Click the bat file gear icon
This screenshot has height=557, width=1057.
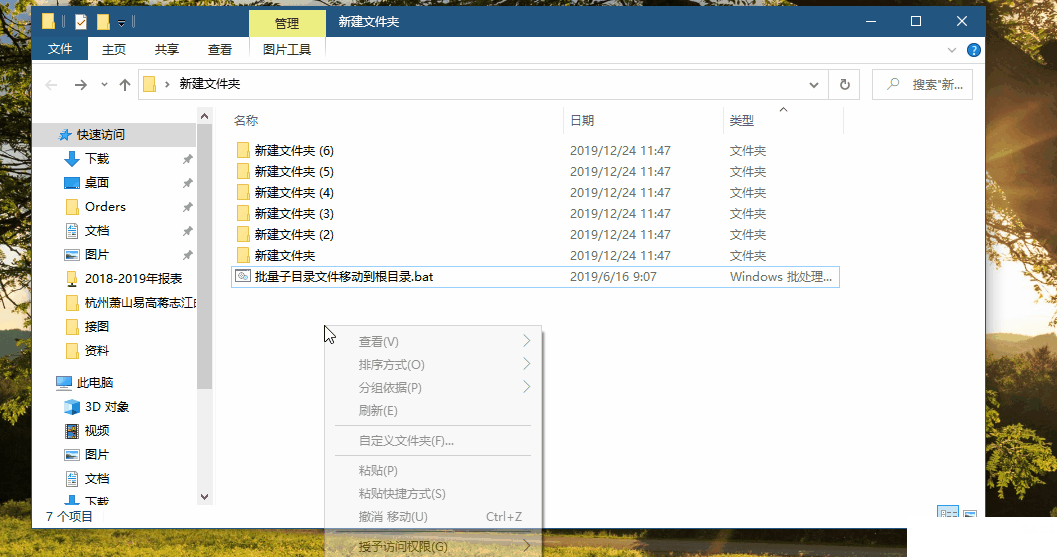coord(243,276)
